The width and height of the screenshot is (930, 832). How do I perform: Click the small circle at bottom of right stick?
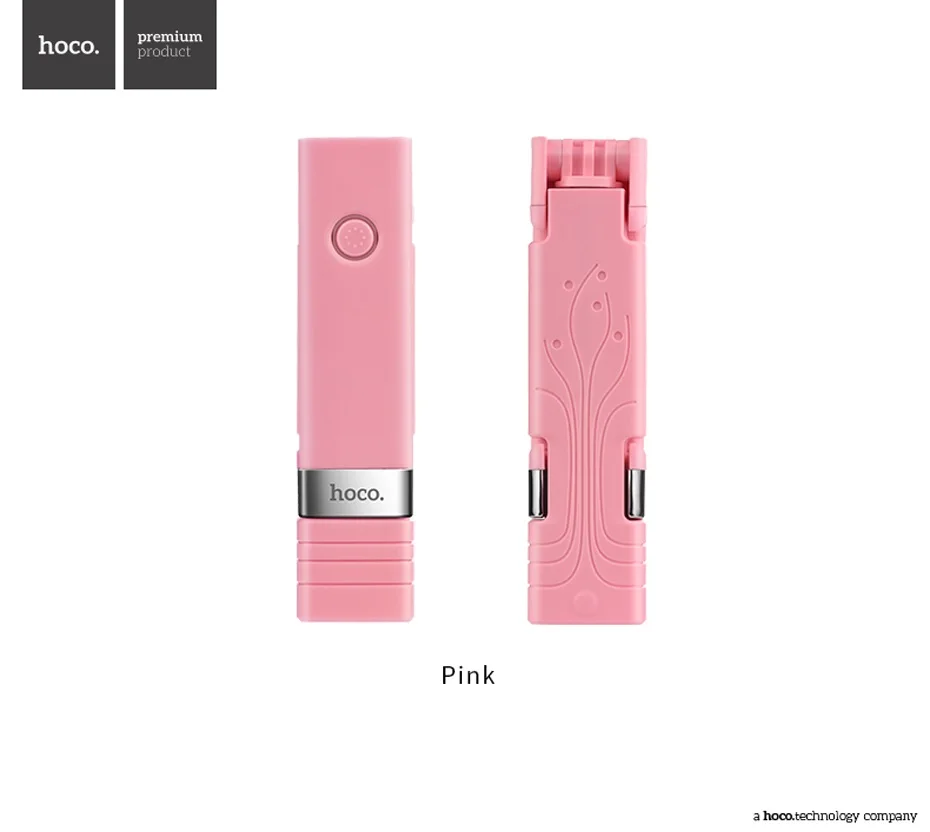tap(584, 603)
